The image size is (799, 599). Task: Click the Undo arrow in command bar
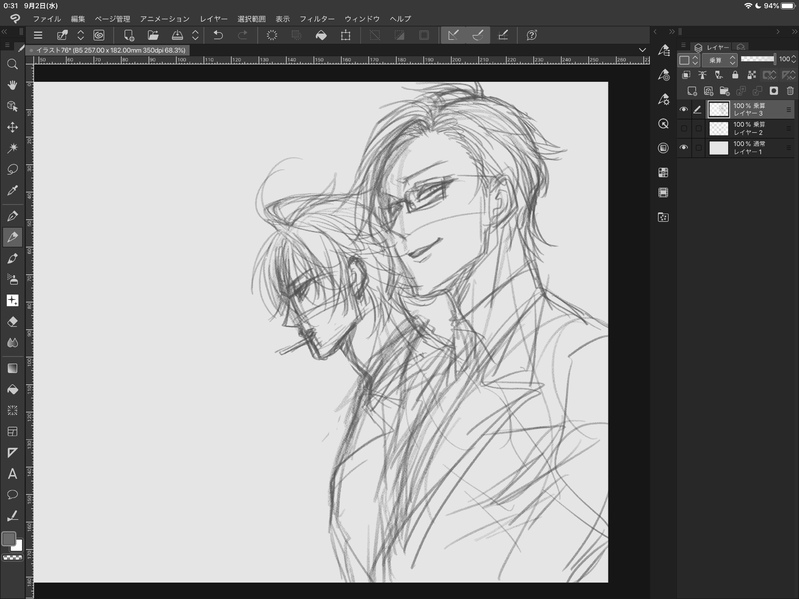click(218, 35)
